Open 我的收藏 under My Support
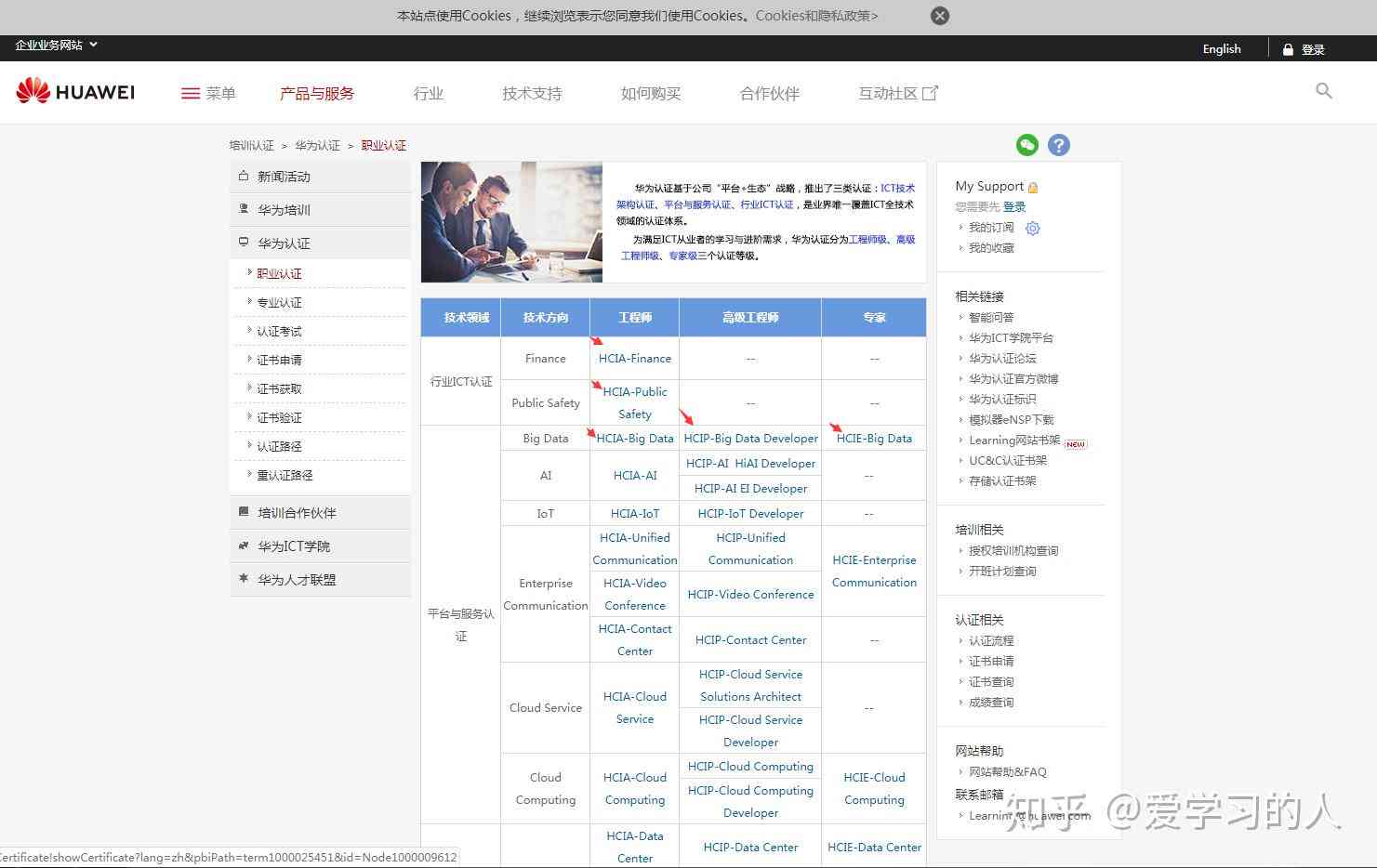The width and height of the screenshot is (1377, 868). coord(991,248)
